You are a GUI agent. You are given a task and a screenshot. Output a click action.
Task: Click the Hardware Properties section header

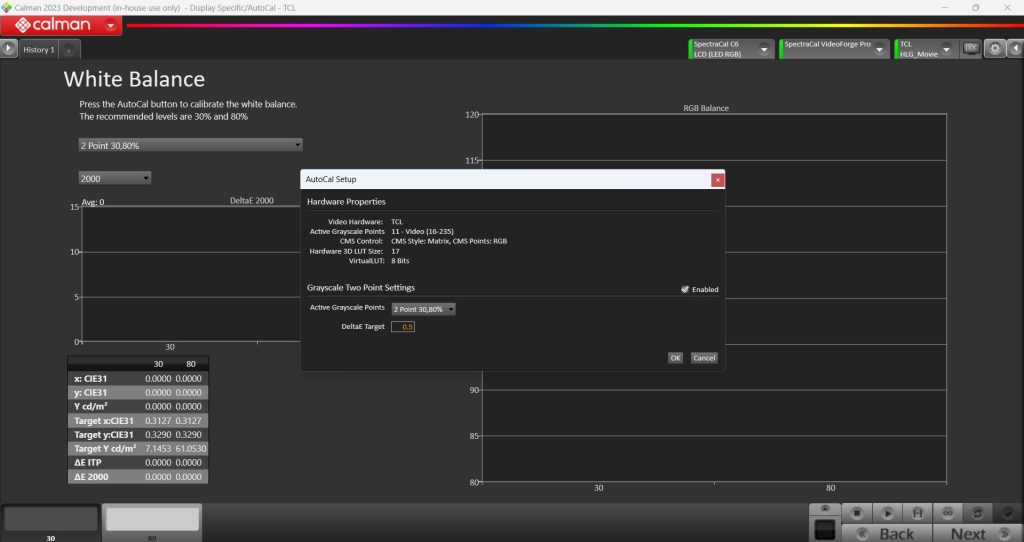coord(346,202)
